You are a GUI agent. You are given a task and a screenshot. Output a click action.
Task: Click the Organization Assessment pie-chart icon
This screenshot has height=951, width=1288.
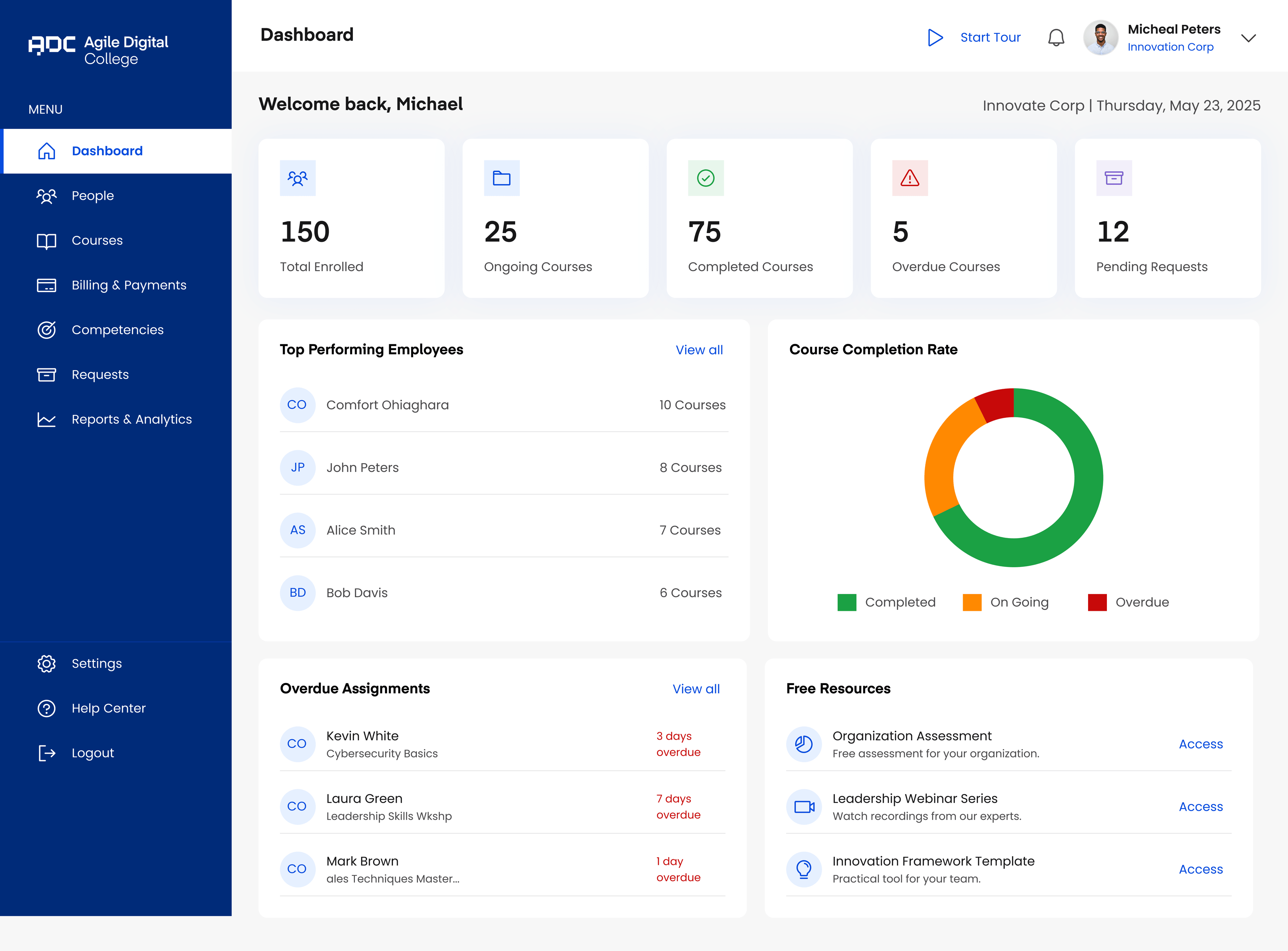(804, 744)
